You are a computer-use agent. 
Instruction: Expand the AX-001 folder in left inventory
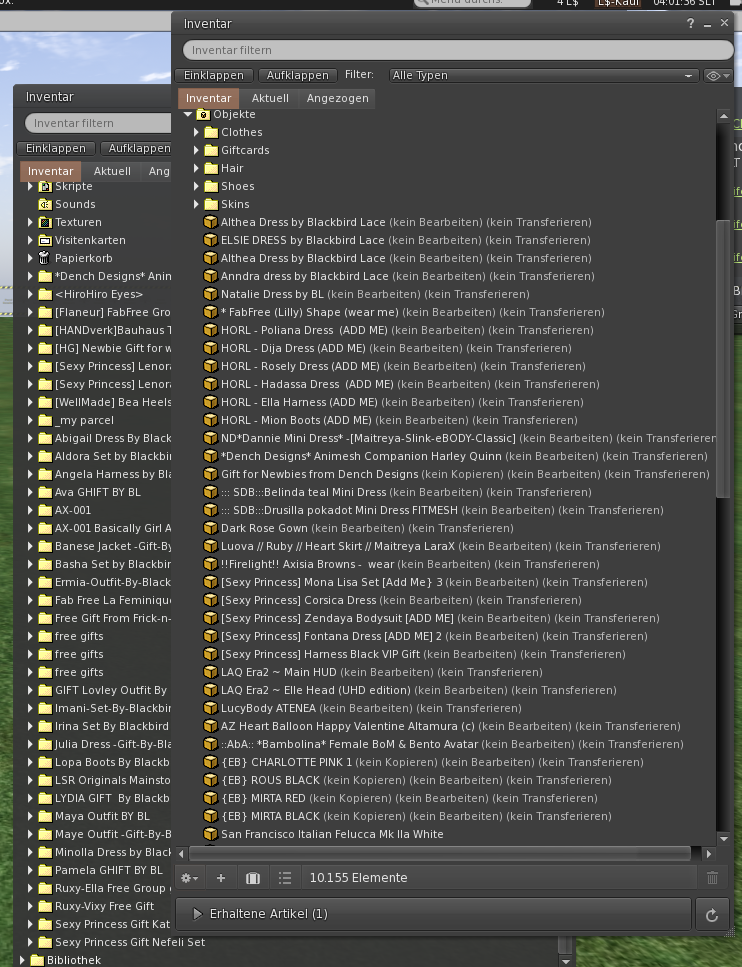pos(30,510)
